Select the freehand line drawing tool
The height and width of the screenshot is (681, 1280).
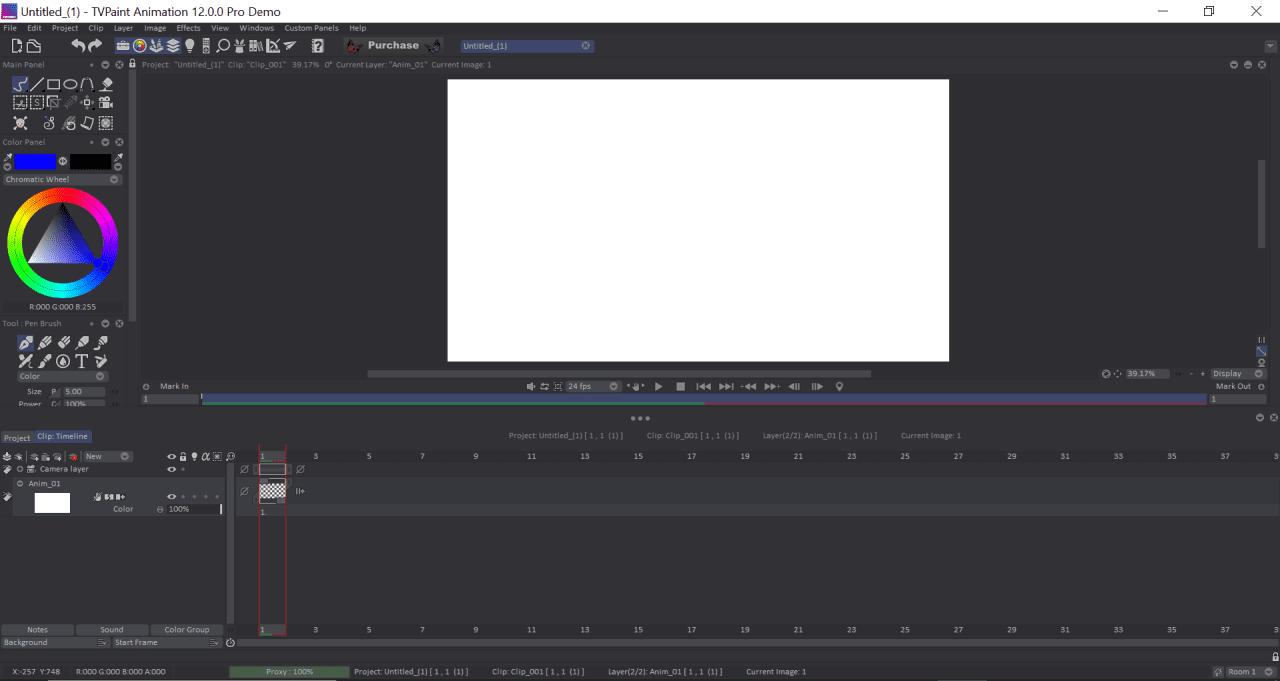[18, 84]
